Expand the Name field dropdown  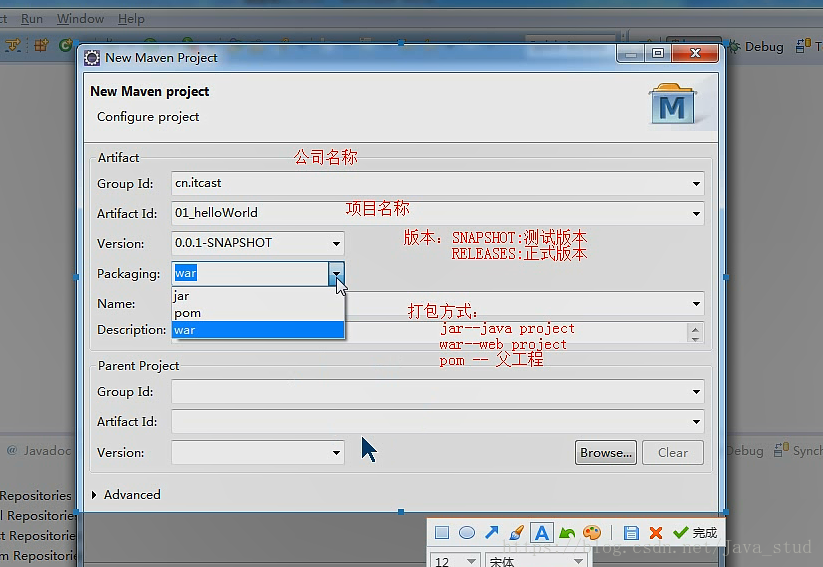pos(696,304)
